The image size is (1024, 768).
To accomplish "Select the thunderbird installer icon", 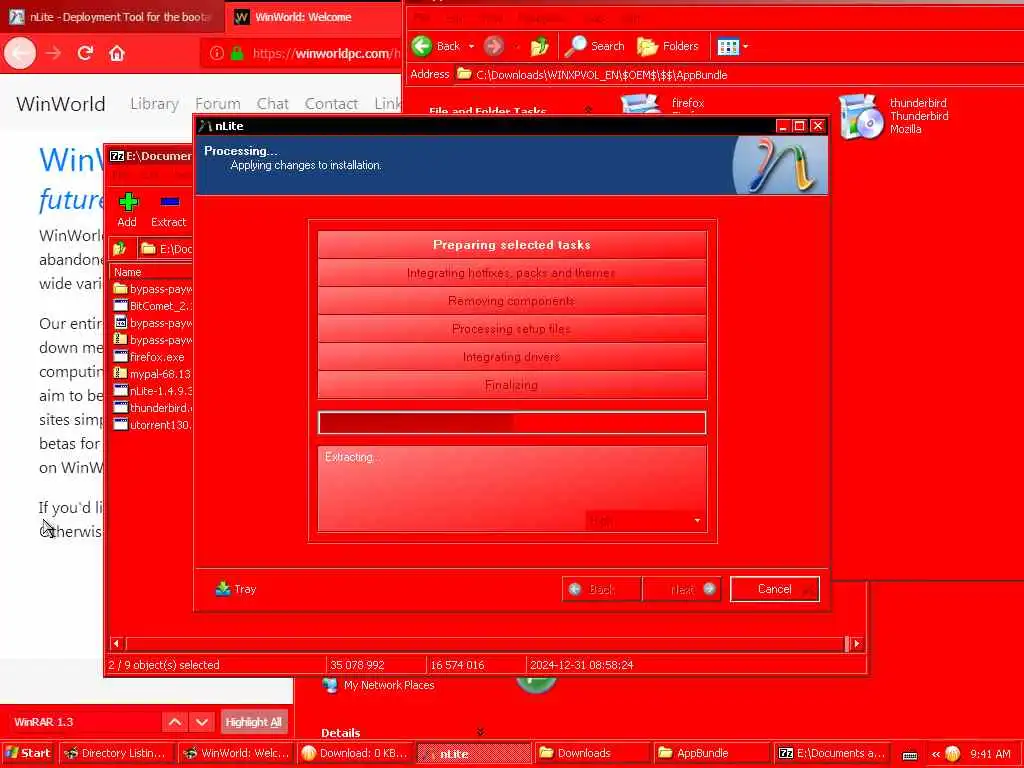I will click(861, 116).
